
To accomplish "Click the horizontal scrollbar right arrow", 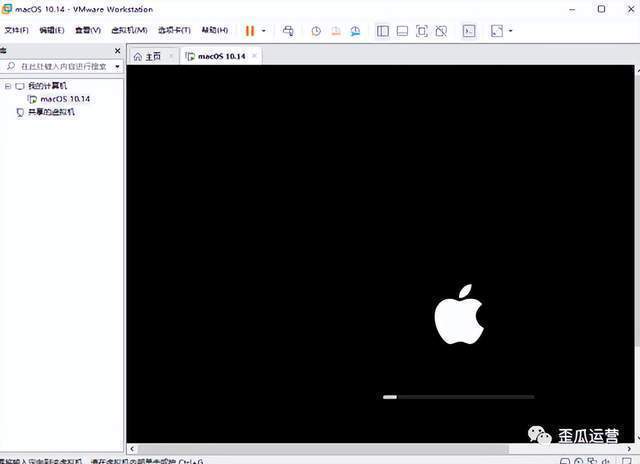I will [x=629, y=449].
